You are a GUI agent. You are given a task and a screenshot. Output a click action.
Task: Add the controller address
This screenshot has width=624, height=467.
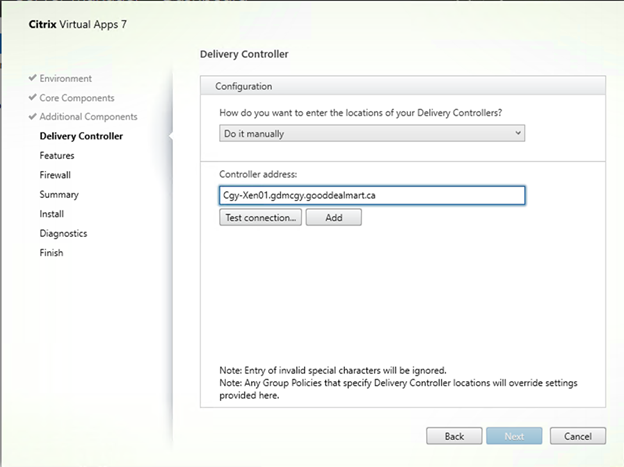pos(333,217)
